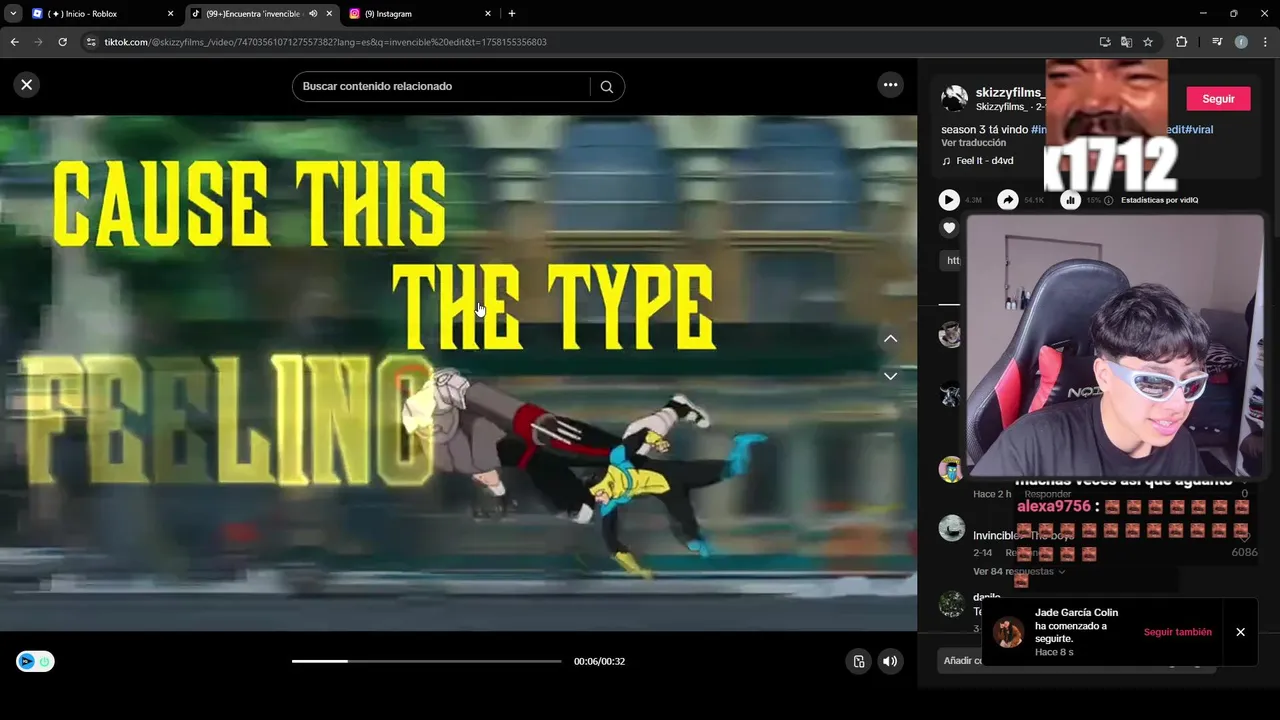Click the views play icon (4.3M)
The image size is (1280, 720).
pos(949,200)
